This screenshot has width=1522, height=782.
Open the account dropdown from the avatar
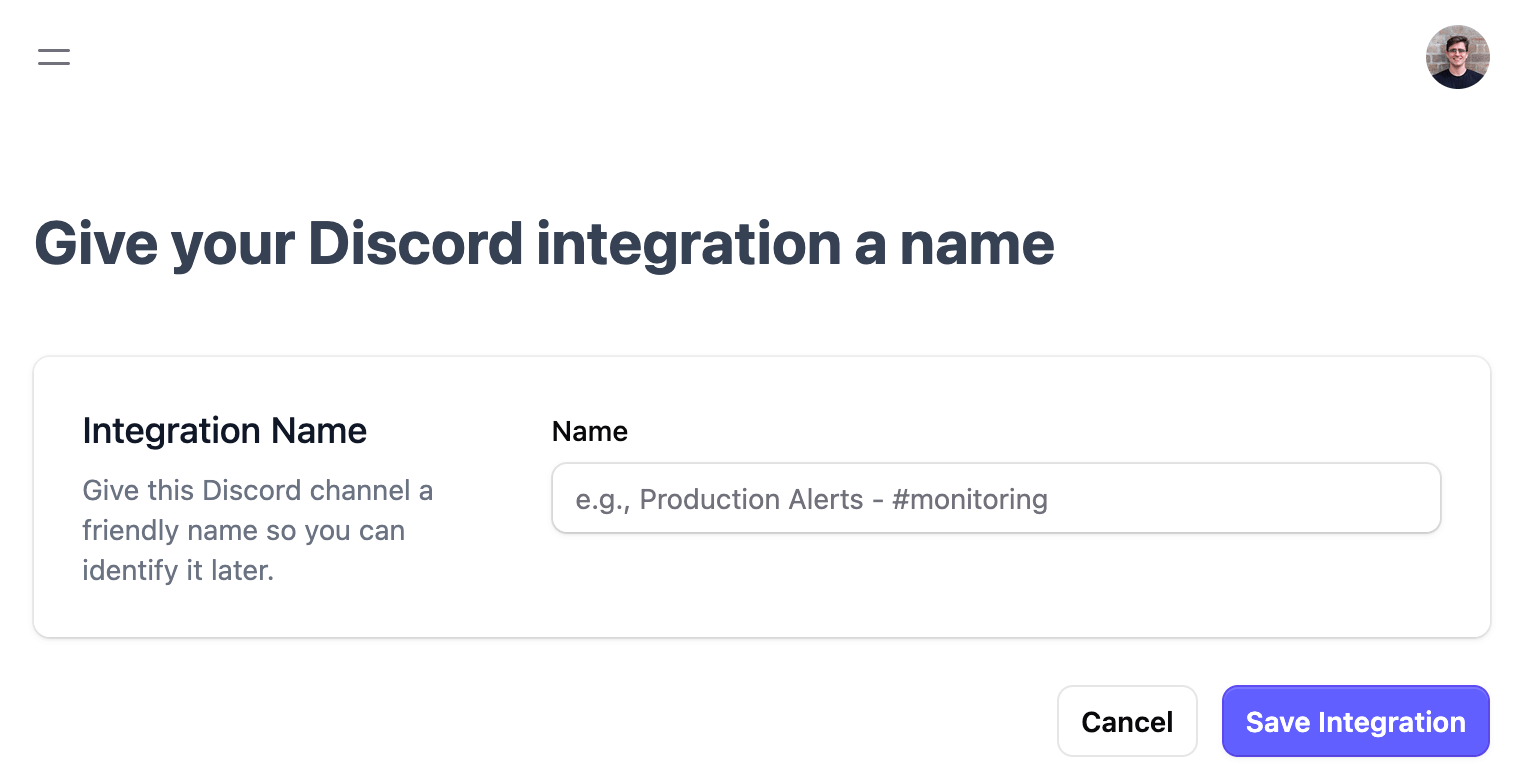click(x=1457, y=57)
